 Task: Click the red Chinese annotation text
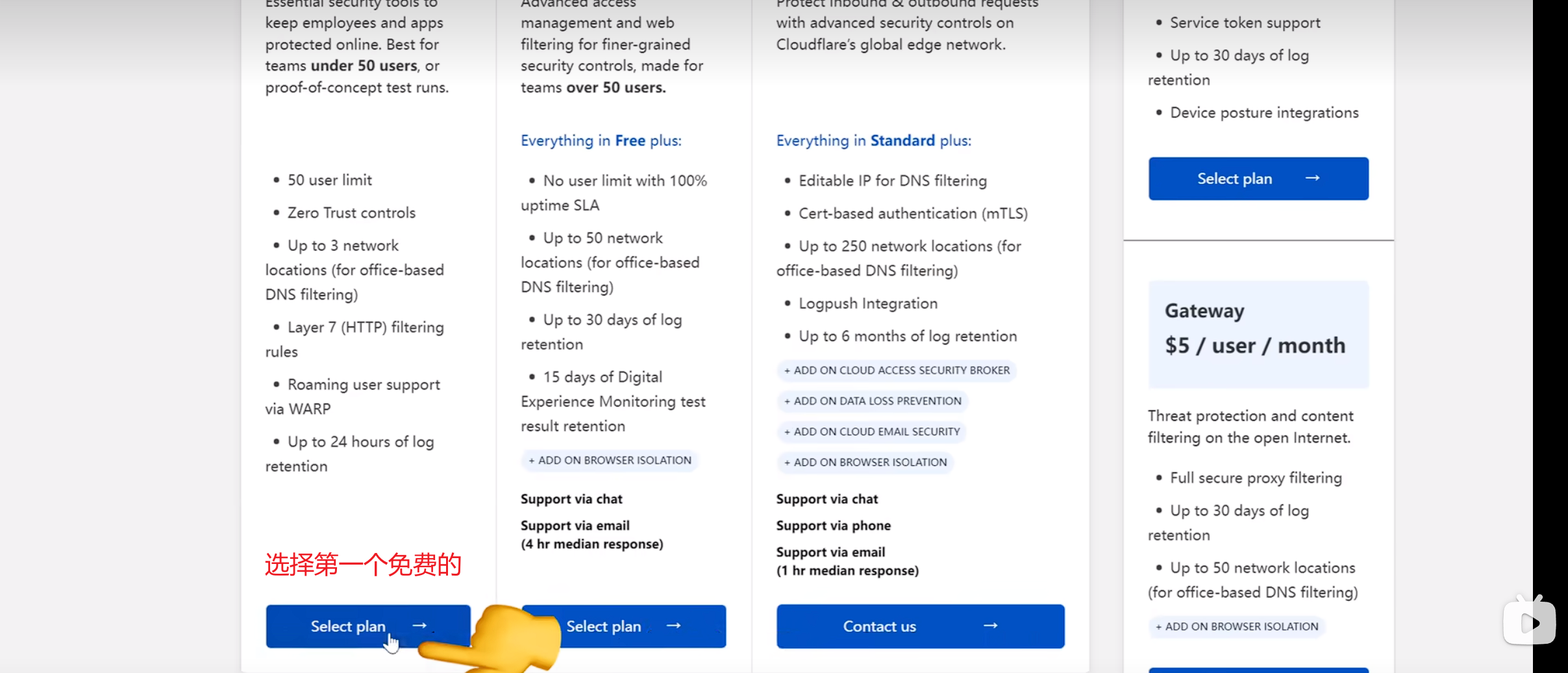tap(363, 565)
